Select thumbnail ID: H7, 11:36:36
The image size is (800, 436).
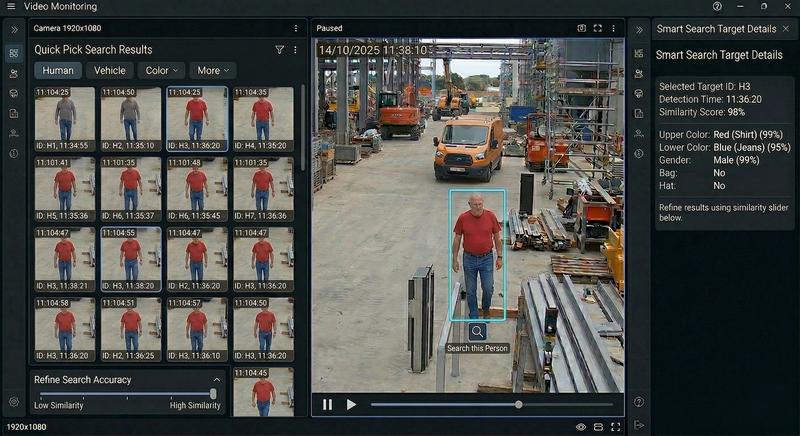(x=264, y=189)
